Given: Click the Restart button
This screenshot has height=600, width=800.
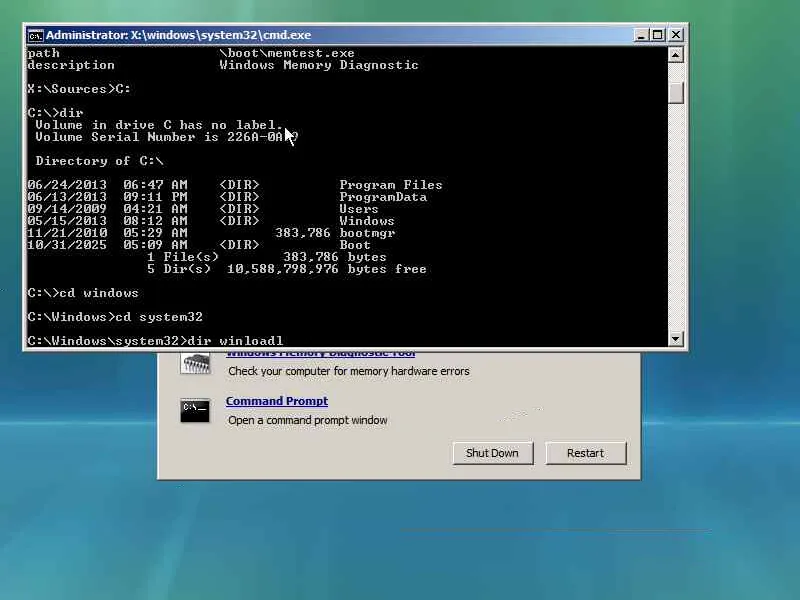Looking at the screenshot, I should click(585, 453).
